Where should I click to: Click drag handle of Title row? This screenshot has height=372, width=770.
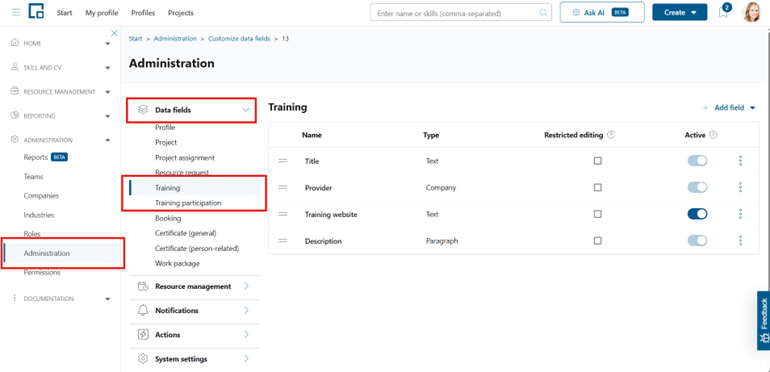coord(283,161)
